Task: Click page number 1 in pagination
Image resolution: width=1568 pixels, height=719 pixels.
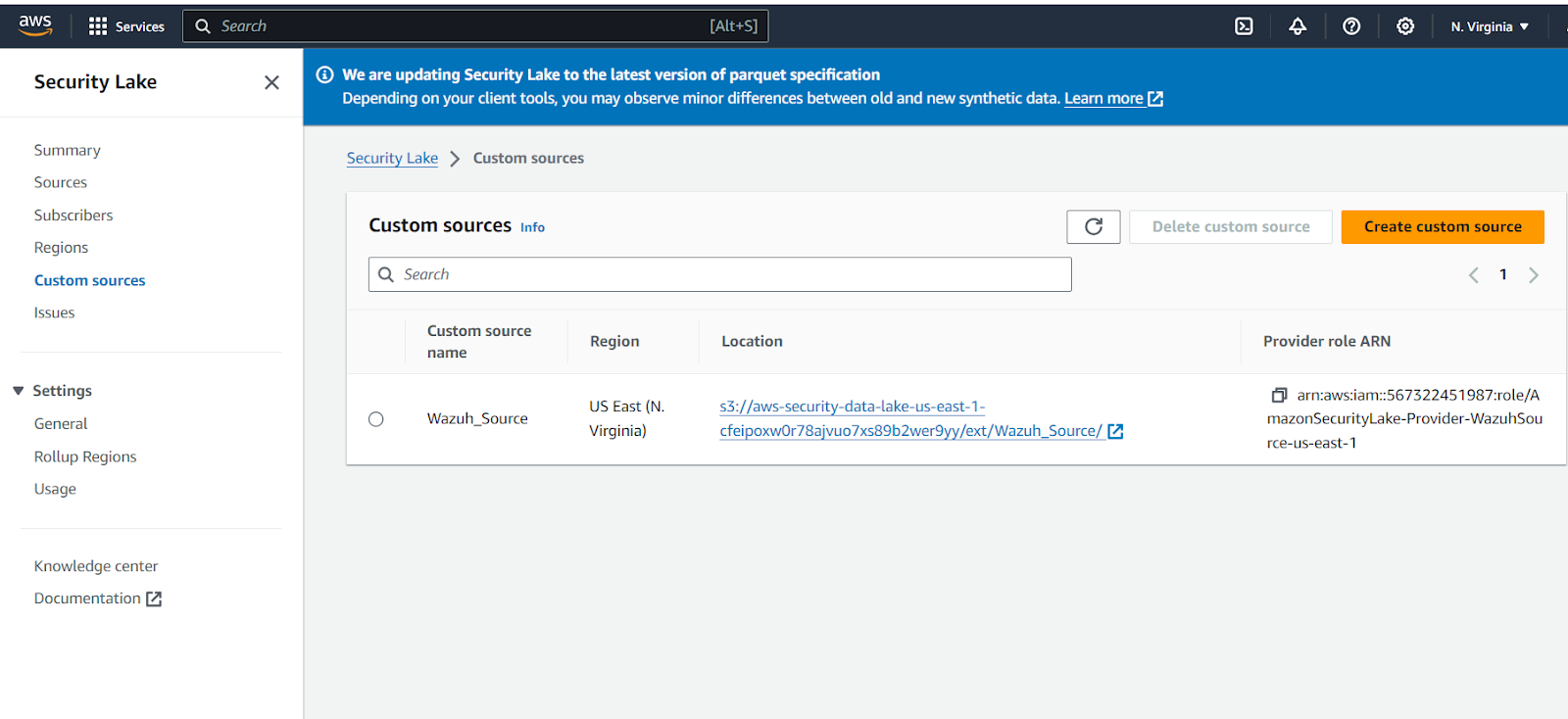Action: click(1503, 275)
